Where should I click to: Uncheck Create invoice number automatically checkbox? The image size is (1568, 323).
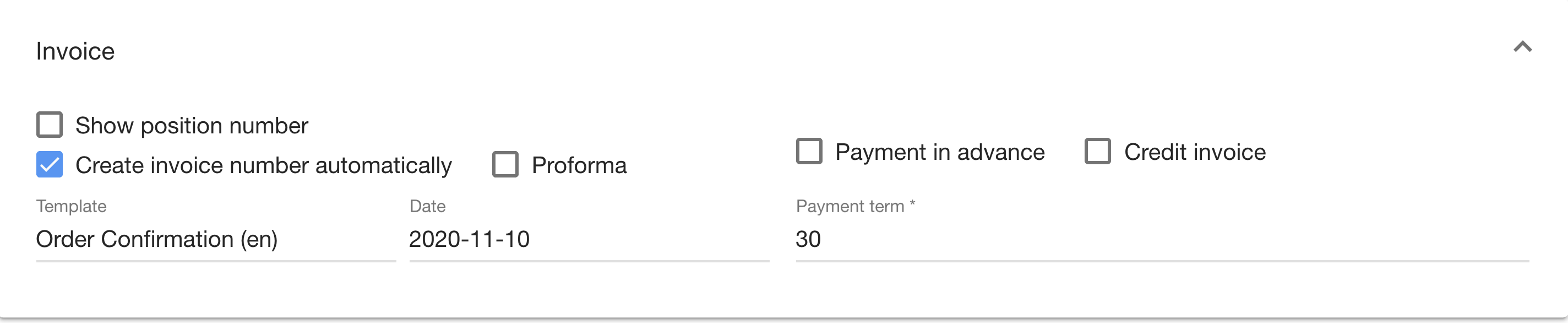(x=50, y=165)
